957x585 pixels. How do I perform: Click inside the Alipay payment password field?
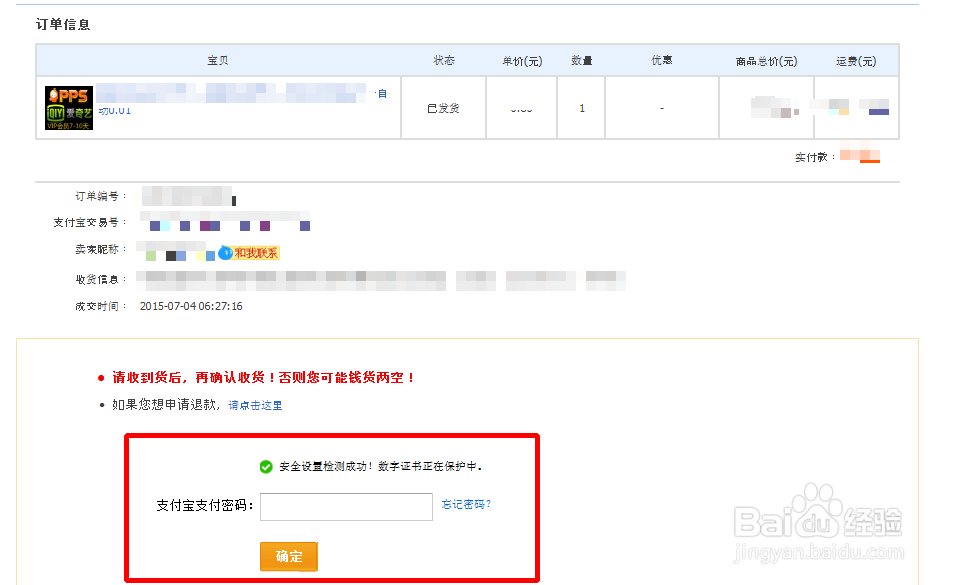click(x=345, y=507)
